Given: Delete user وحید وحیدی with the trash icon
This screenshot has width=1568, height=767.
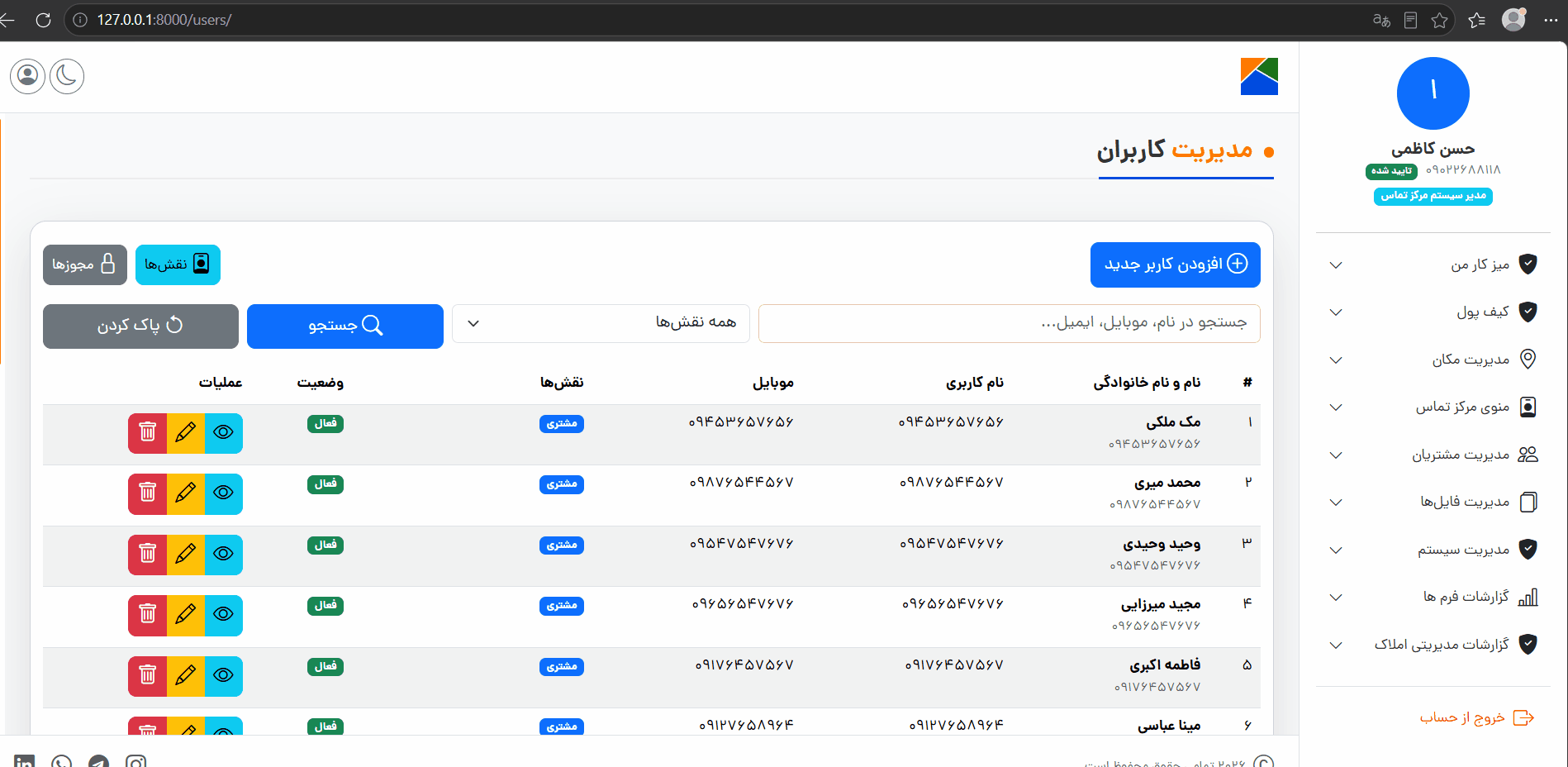Looking at the screenshot, I should 147,555.
